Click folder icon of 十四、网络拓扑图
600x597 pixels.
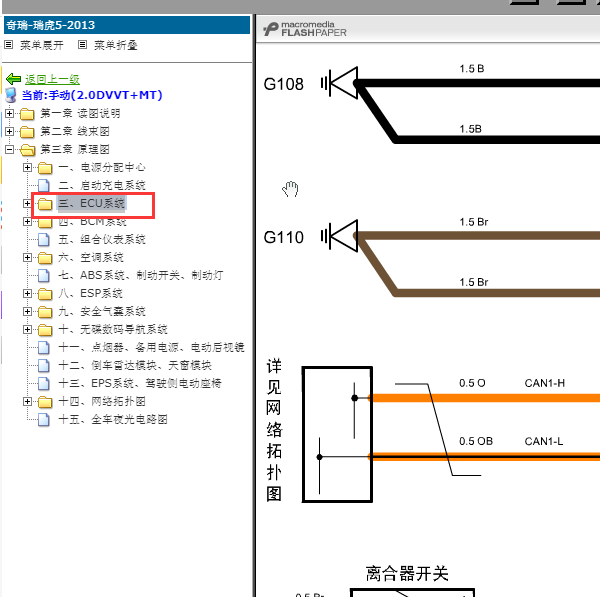(x=45, y=401)
